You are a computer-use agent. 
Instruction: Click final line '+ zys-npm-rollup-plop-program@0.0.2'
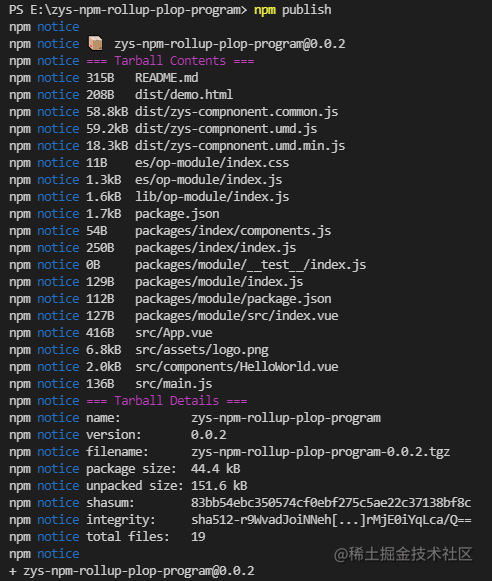click(132, 571)
